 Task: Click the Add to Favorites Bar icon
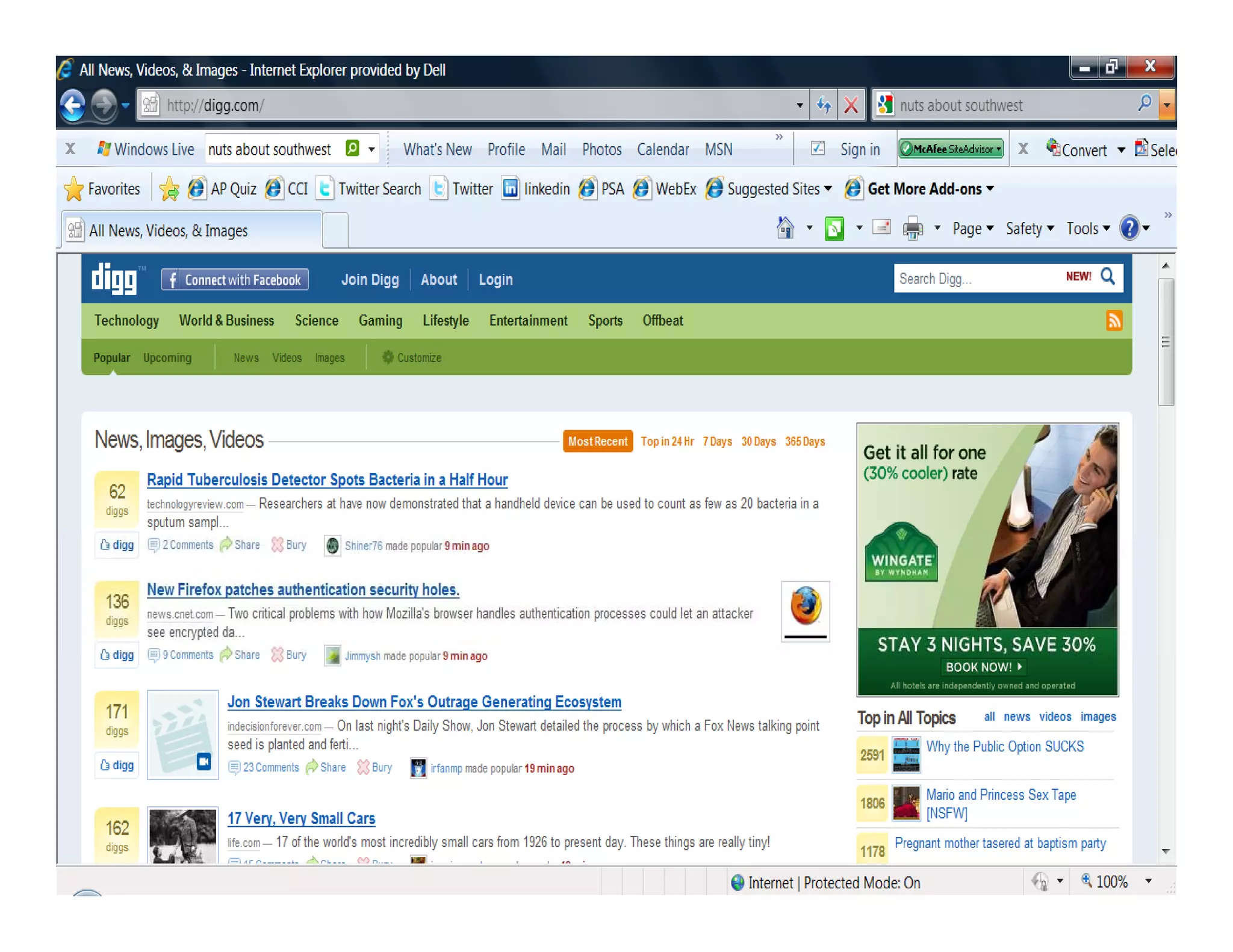click(170, 189)
